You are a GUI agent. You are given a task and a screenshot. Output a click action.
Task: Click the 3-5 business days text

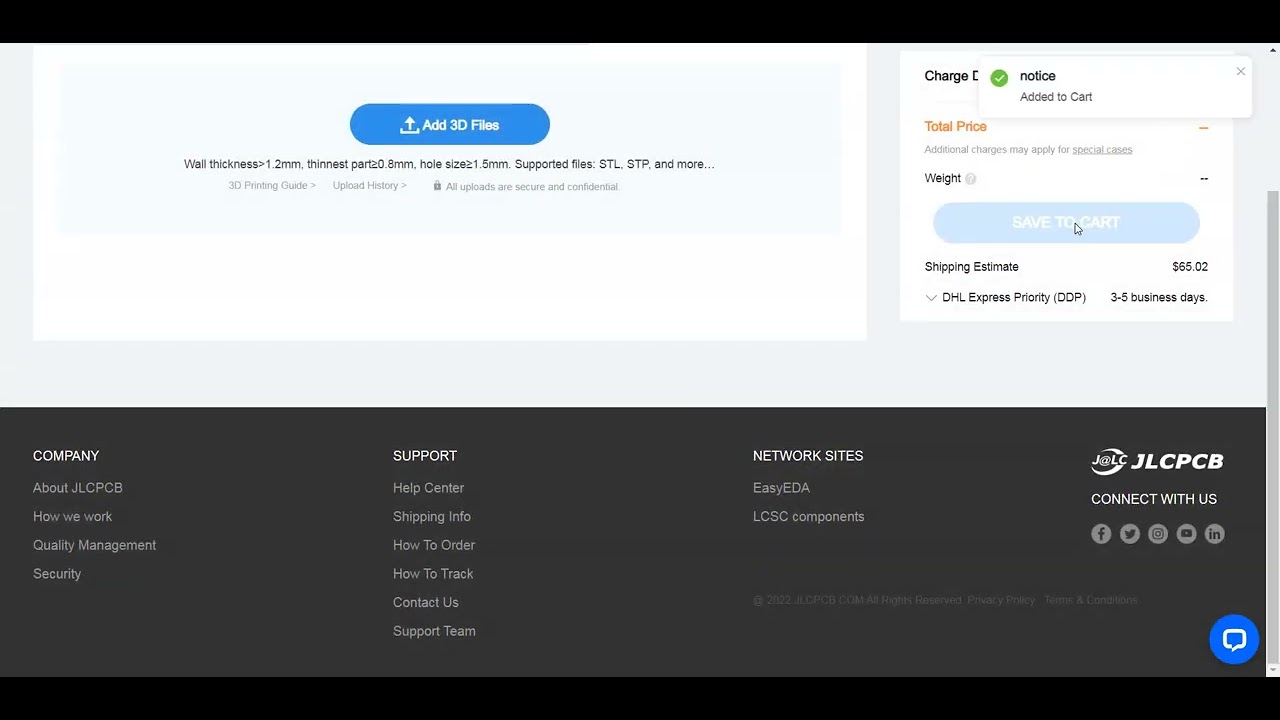pos(1159,298)
